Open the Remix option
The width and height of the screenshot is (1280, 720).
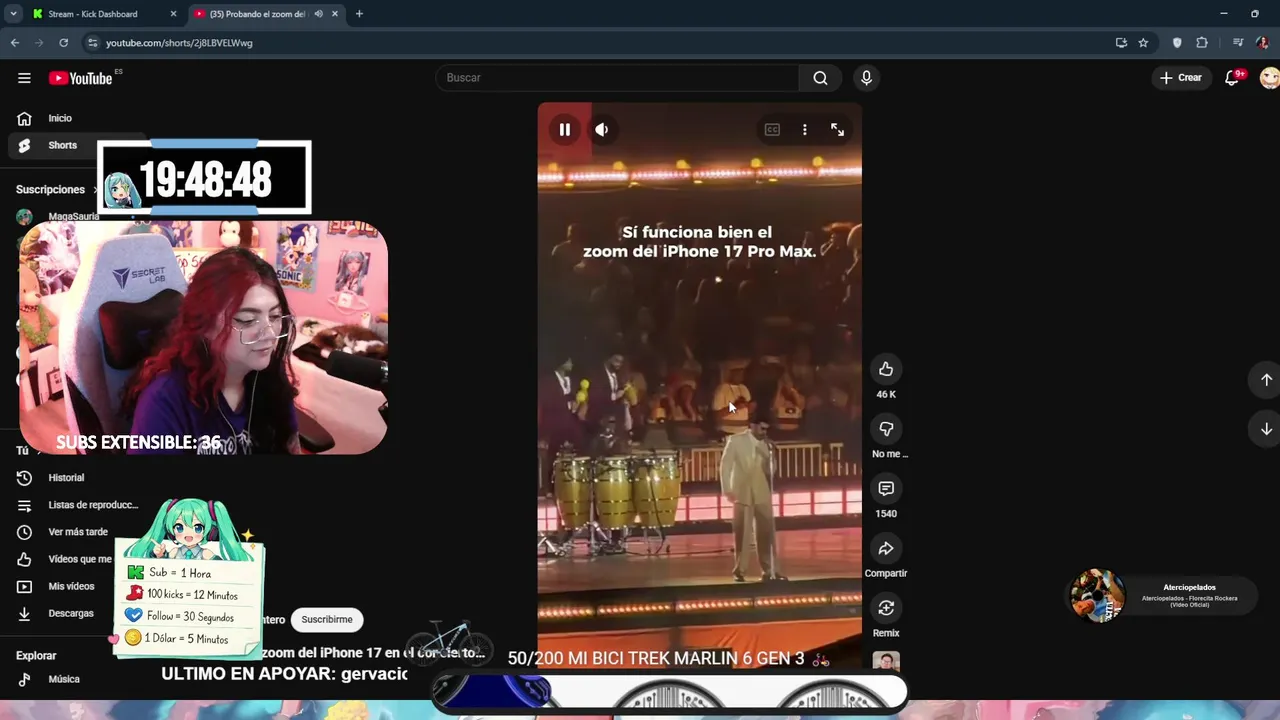point(886,608)
